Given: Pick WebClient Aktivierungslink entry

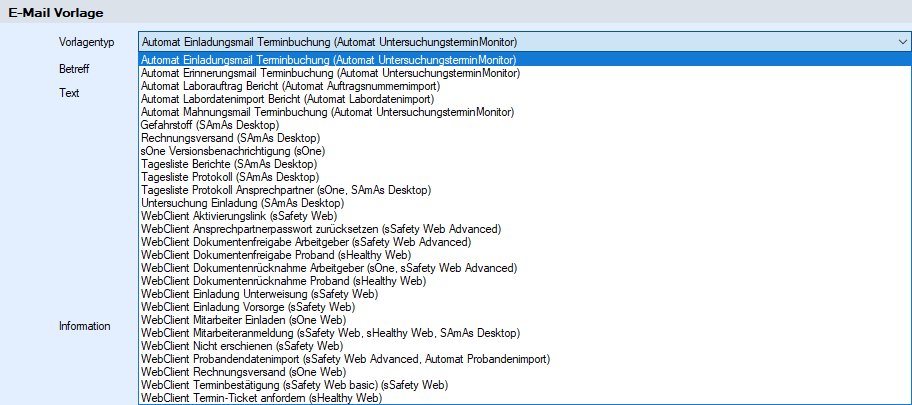Looking at the screenshot, I should [525, 216].
